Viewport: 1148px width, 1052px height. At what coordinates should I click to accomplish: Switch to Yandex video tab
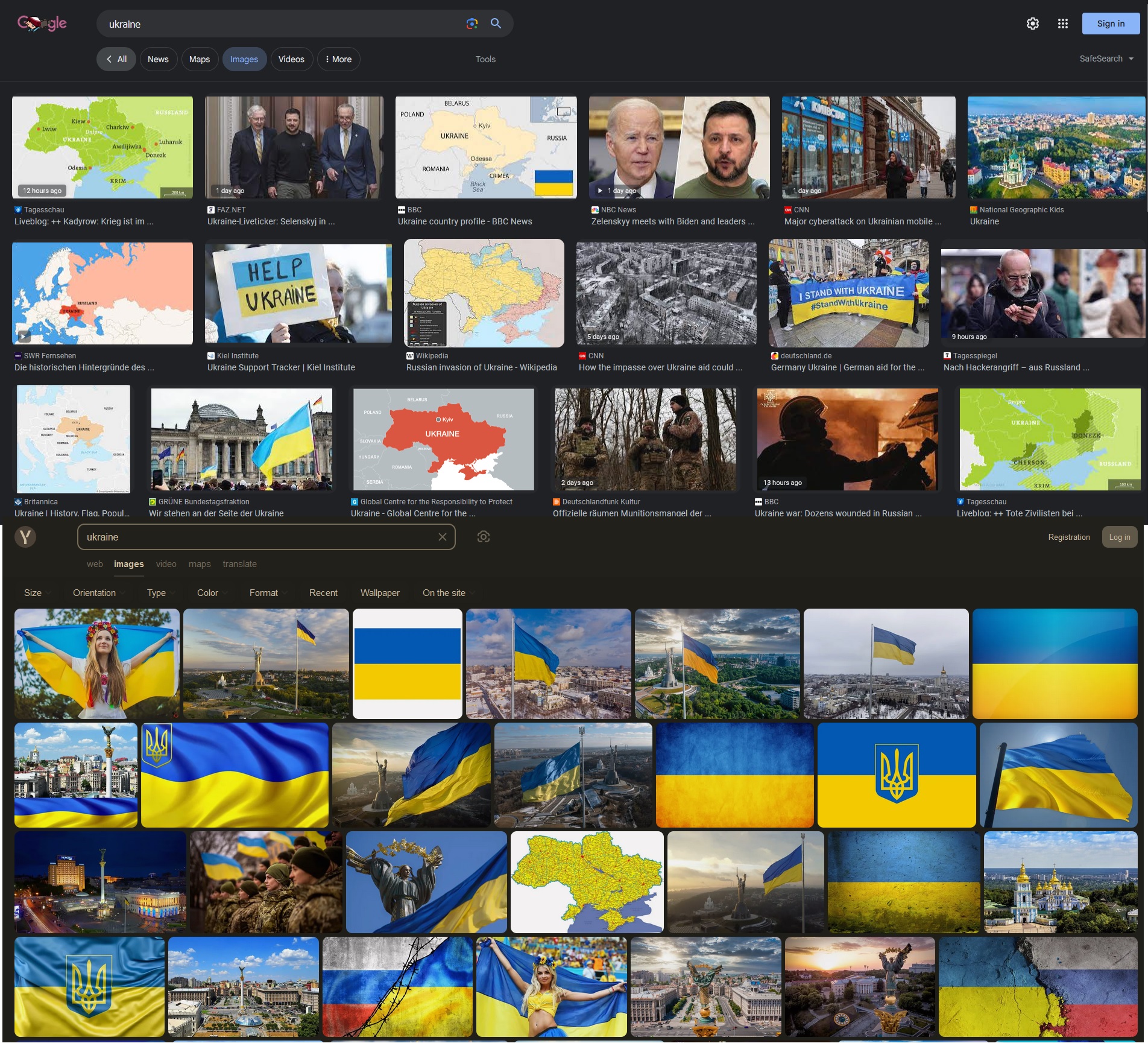(x=166, y=564)
